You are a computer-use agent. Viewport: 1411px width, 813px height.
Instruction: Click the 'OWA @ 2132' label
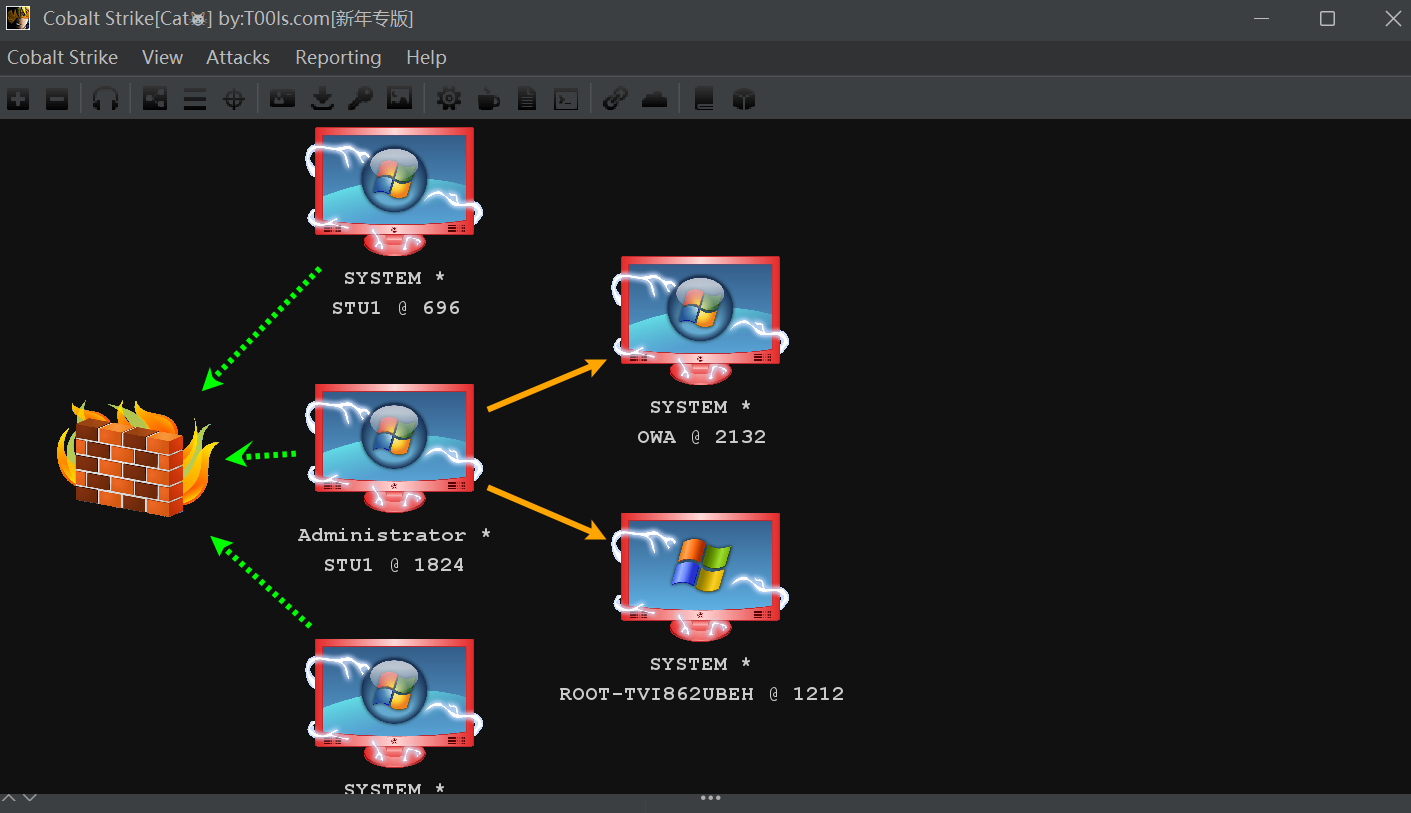(x=702, y=437)
